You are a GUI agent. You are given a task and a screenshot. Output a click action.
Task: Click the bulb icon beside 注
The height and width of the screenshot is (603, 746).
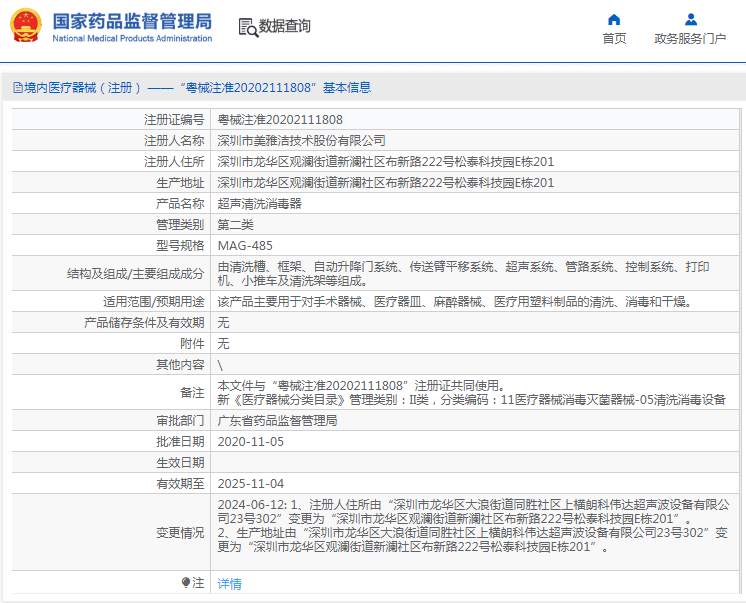click(186, 583)
